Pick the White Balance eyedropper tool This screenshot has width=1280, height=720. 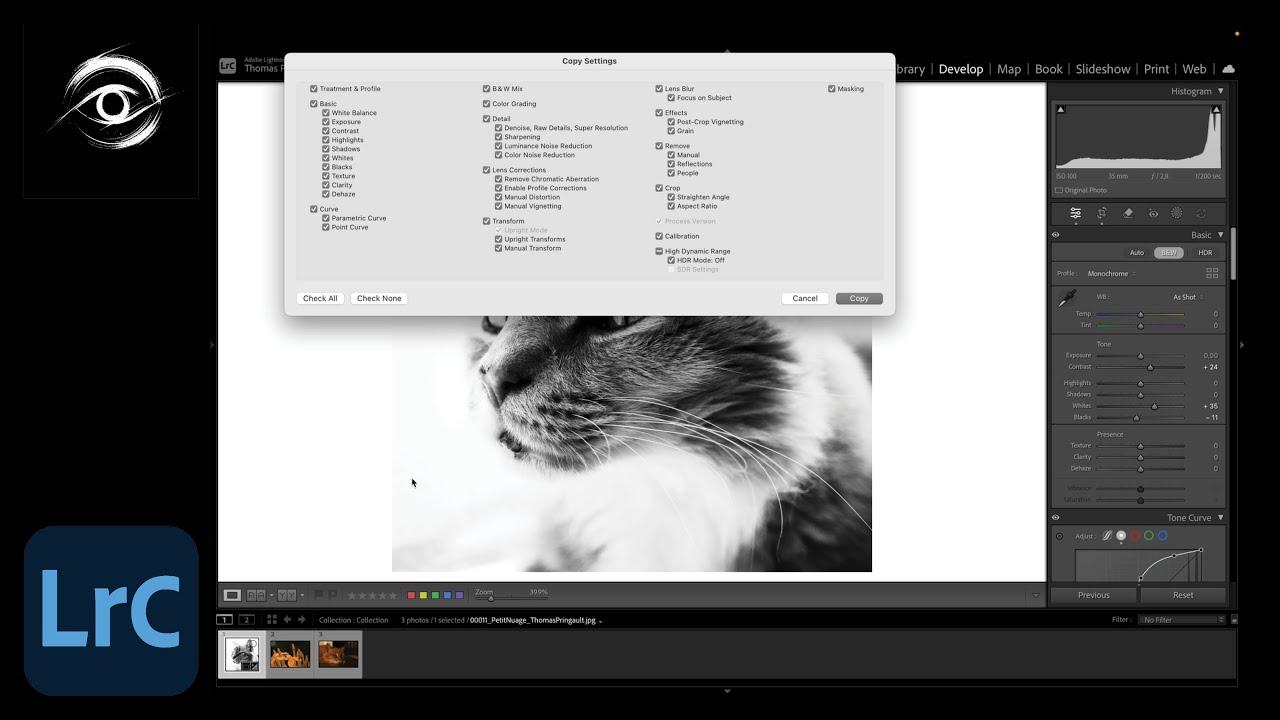pos(1068,298)
